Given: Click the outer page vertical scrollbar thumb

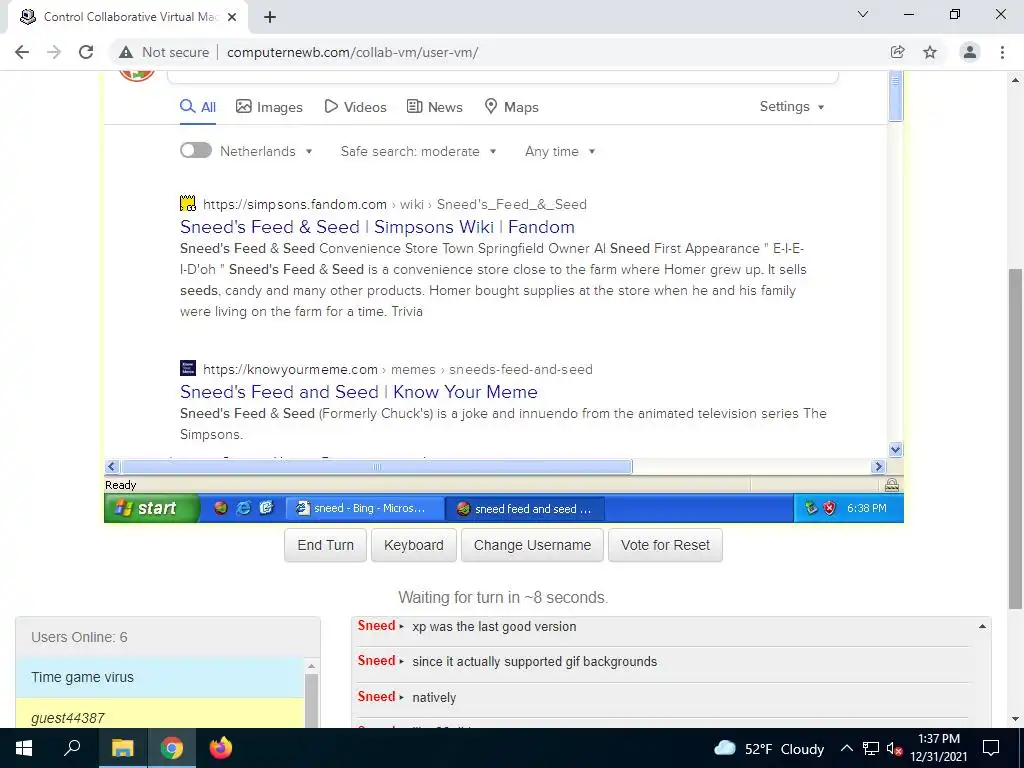Looking at the screenshot, I should pos(1015,439).
